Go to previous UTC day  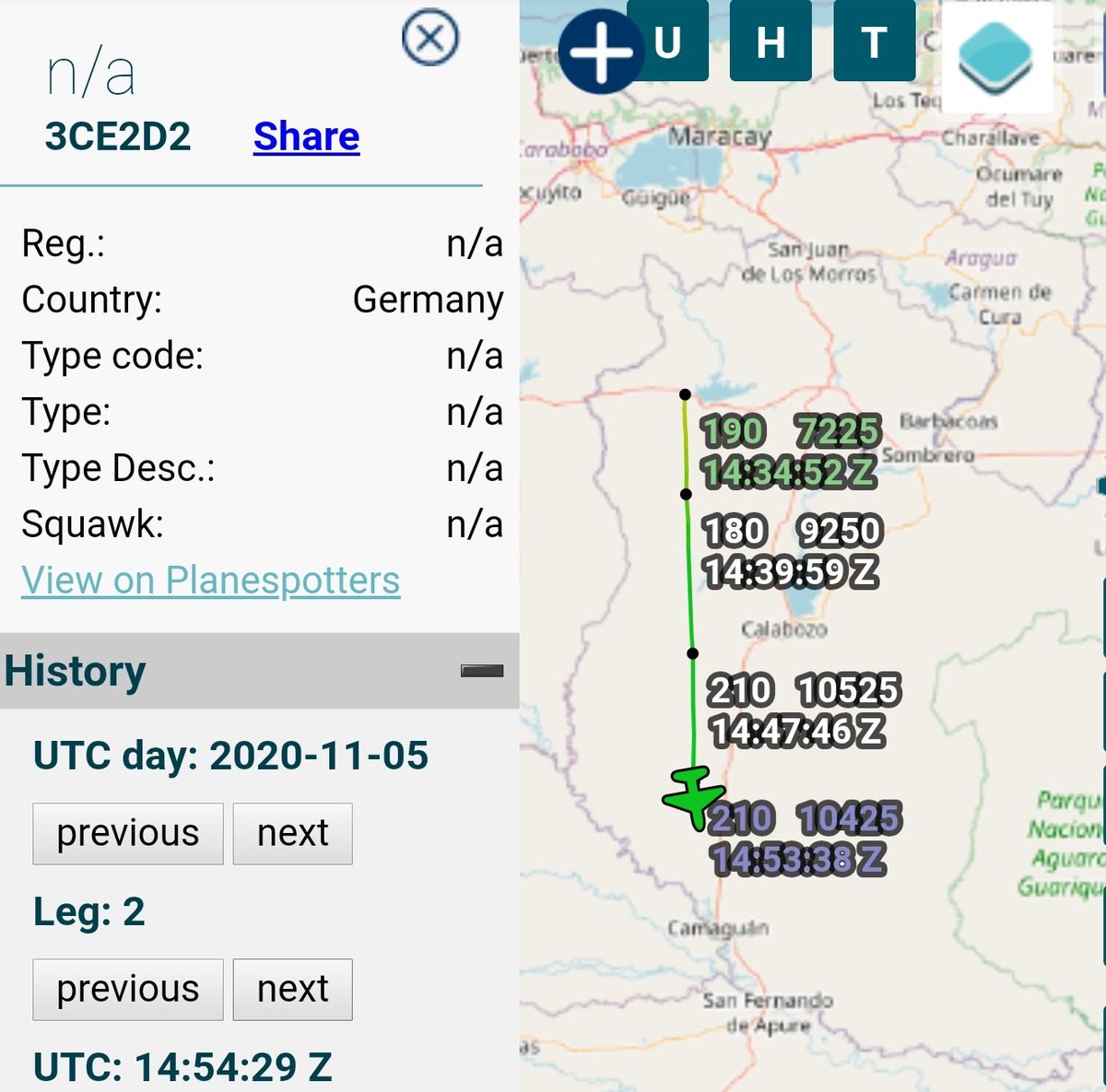(128, 833)
